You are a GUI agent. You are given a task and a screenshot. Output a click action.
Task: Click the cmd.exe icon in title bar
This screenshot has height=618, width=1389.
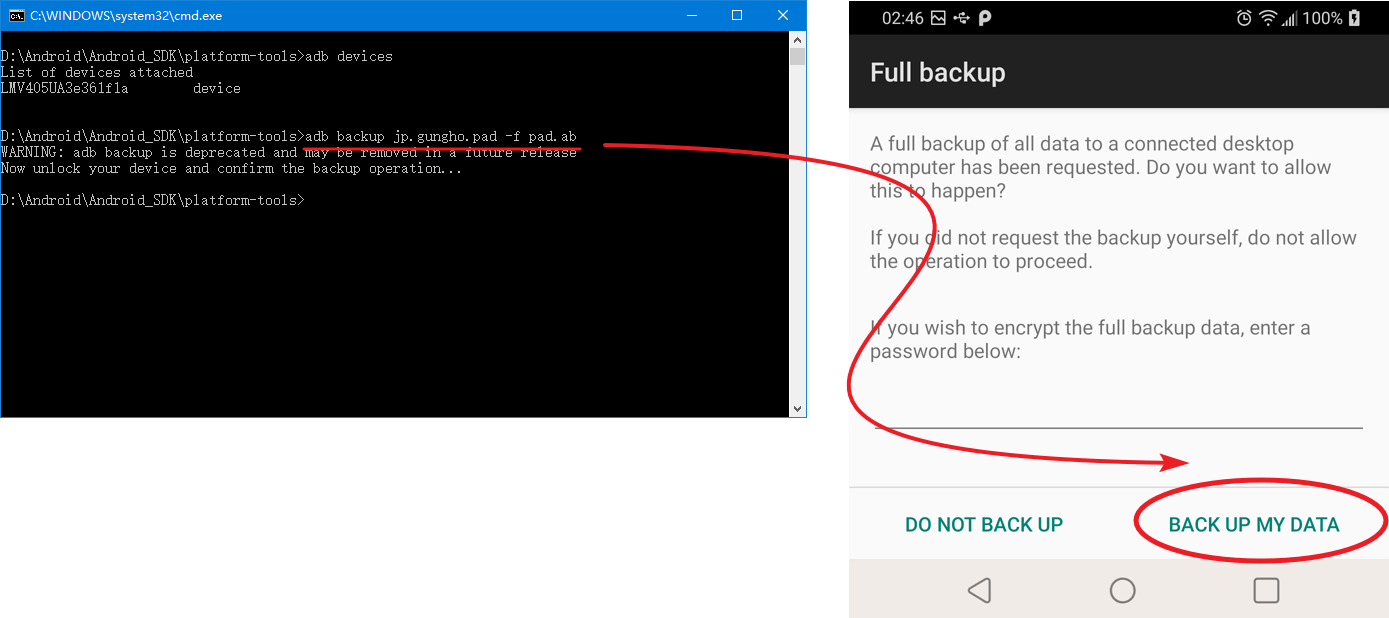[x=17, y=16]
